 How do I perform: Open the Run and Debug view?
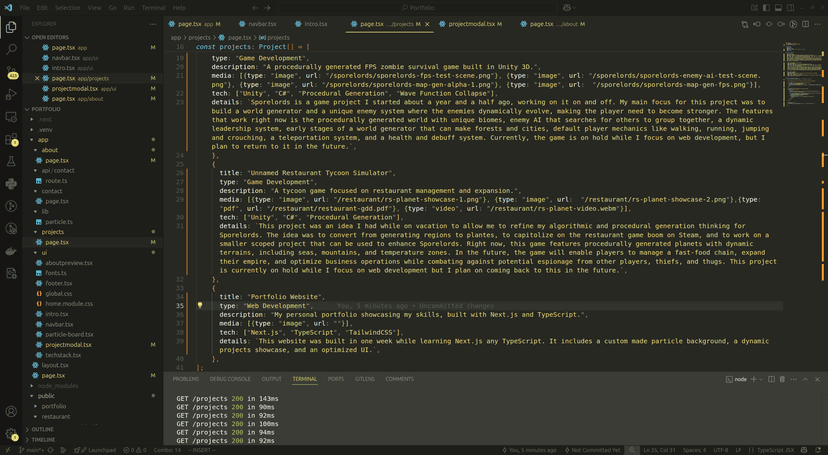(x=11, y=94)
